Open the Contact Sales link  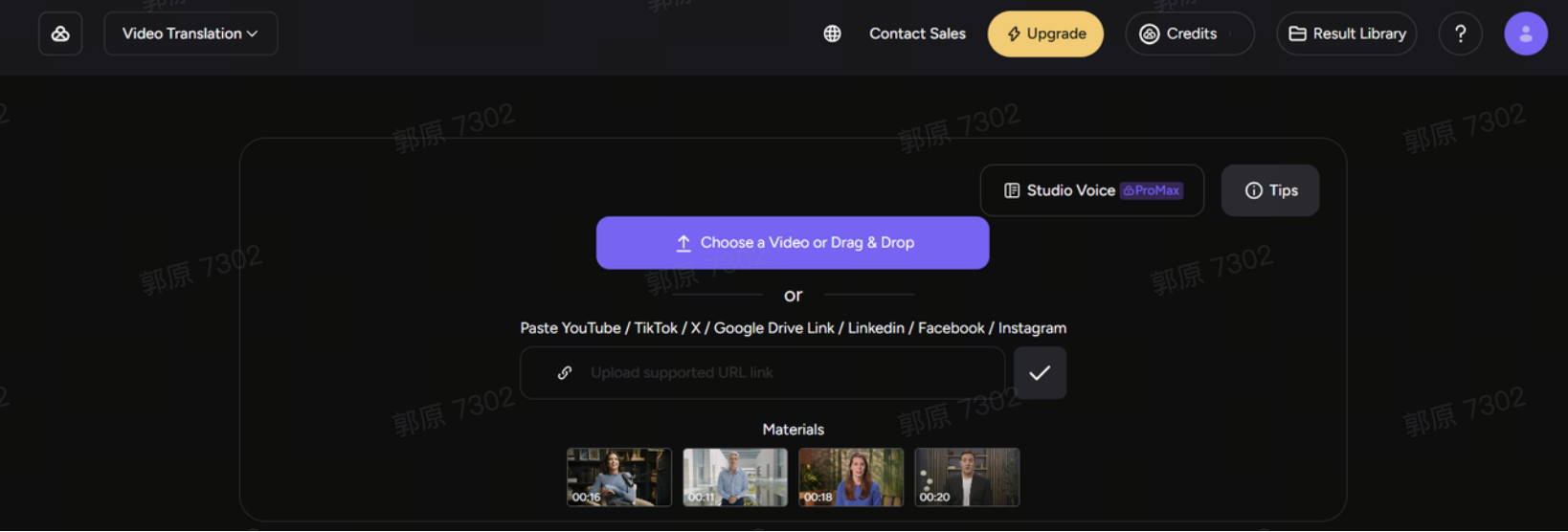(x=917, y=33)
